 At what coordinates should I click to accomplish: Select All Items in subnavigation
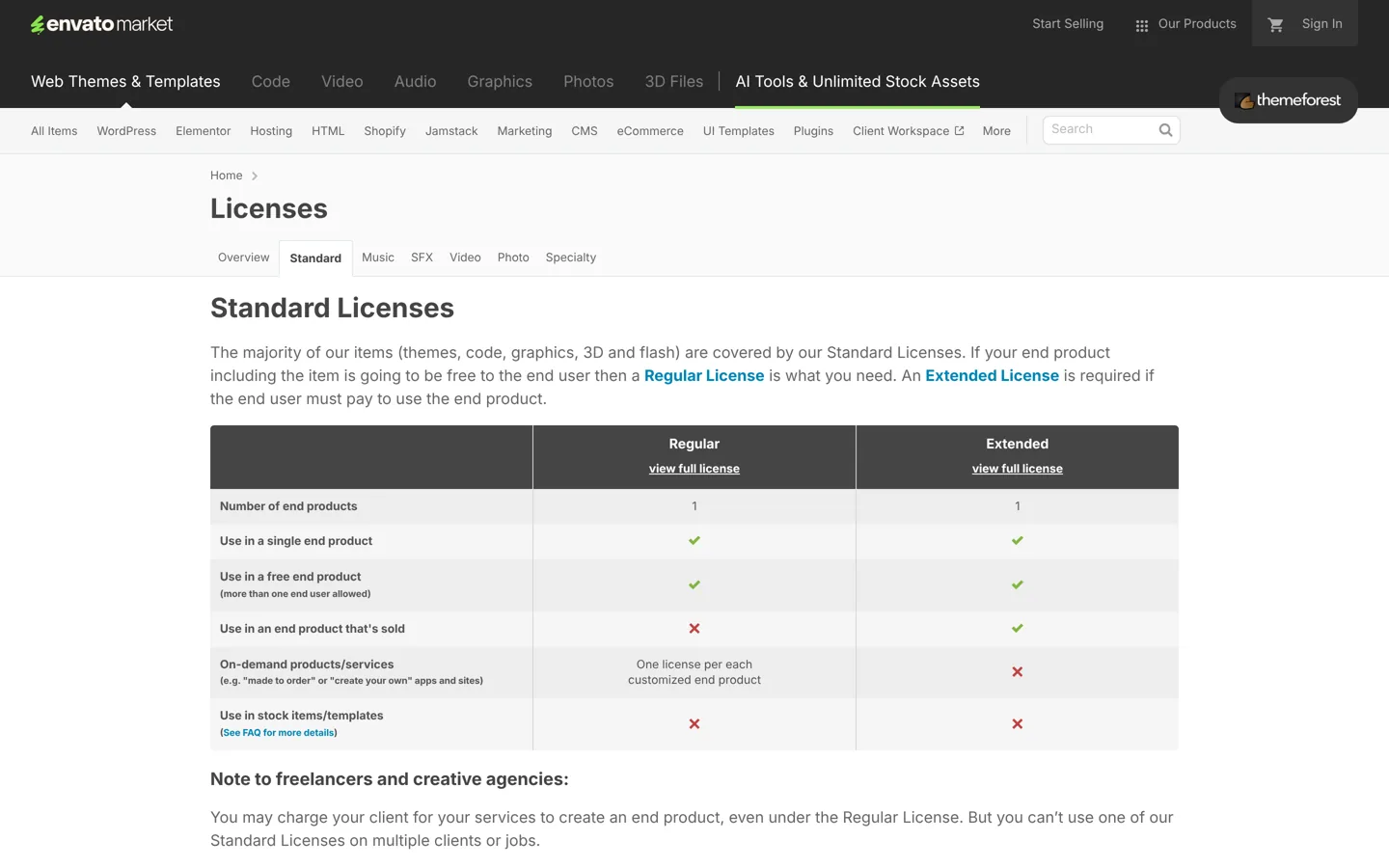pyautogui.click(x=54, y=131)
